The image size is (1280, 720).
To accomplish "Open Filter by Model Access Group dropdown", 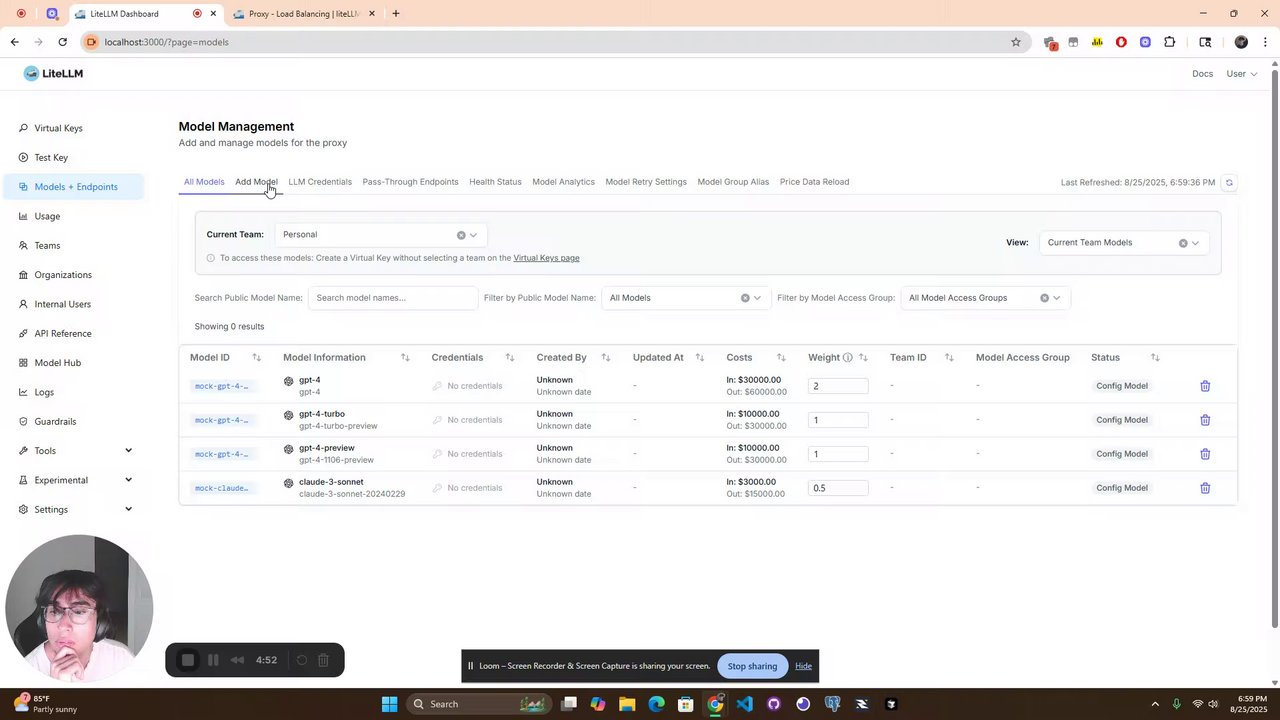I will (985, 298).
